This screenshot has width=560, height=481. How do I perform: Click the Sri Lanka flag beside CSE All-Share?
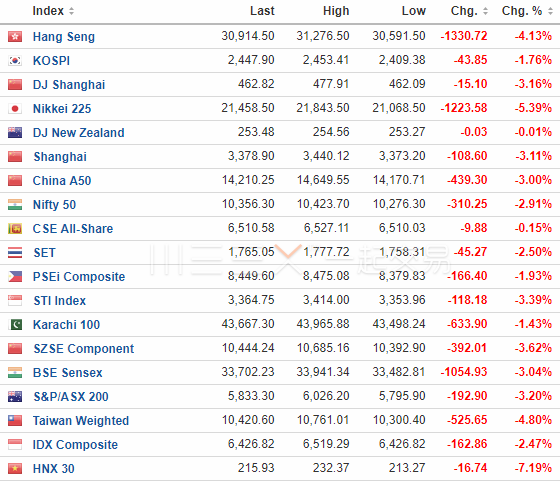[15, 229]
